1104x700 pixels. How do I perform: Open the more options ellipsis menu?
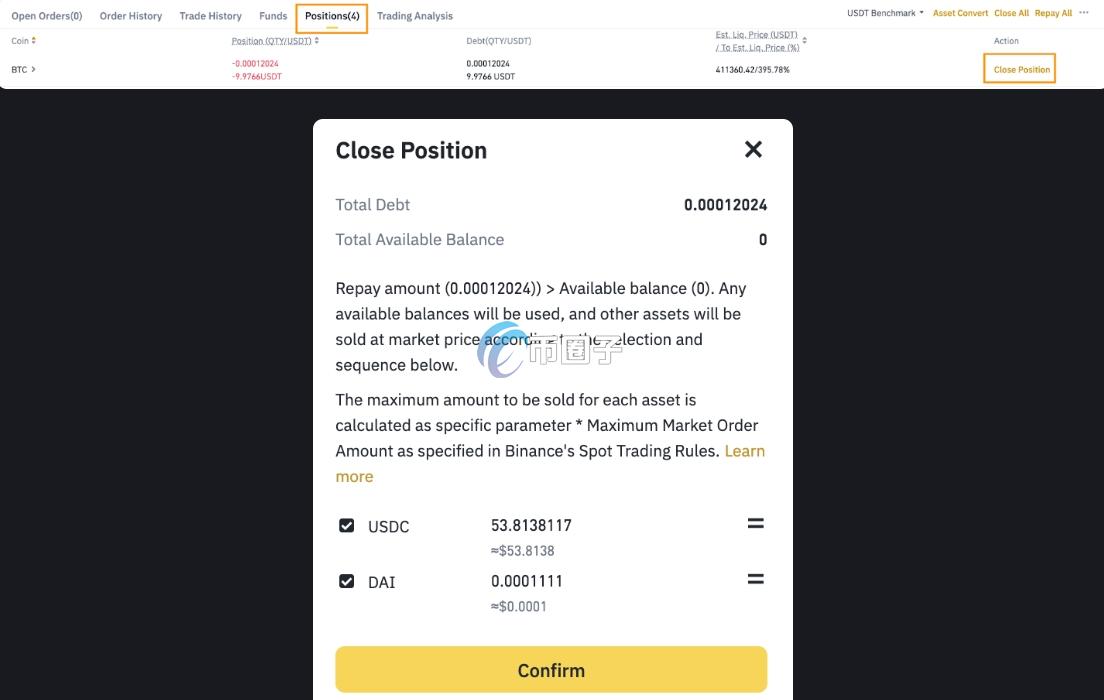(x=1084, y=13)
